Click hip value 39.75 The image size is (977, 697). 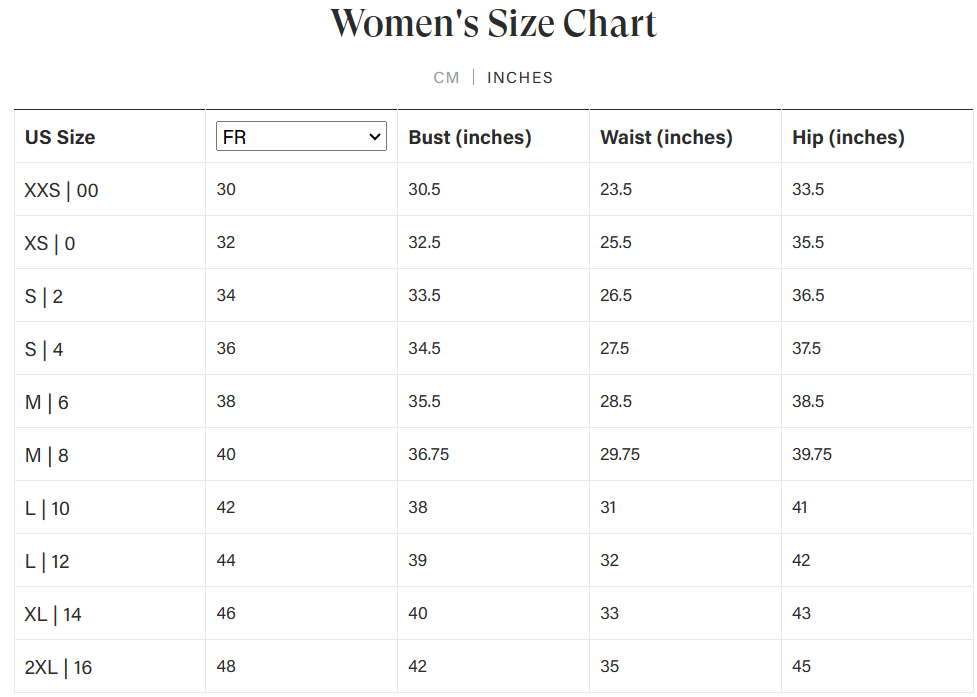pos(812,453)
